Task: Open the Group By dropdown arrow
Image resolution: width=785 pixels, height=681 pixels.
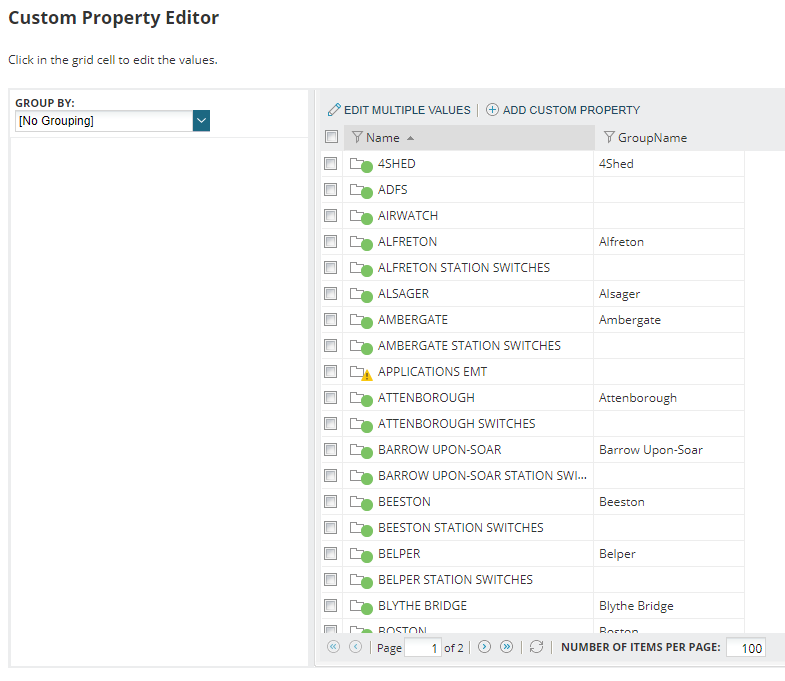Action: coord(201,121)
